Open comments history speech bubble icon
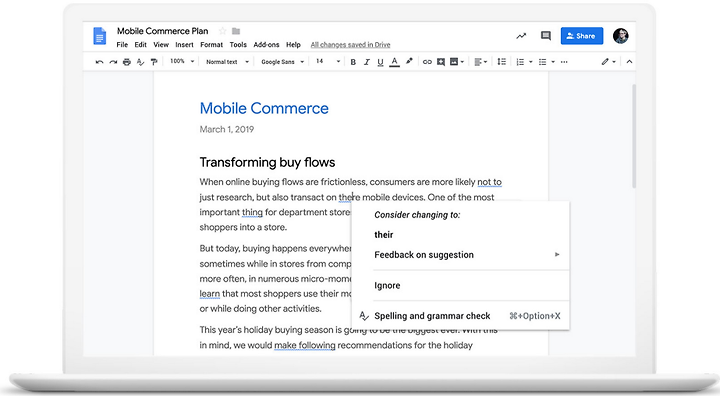 tap(546, 36)
